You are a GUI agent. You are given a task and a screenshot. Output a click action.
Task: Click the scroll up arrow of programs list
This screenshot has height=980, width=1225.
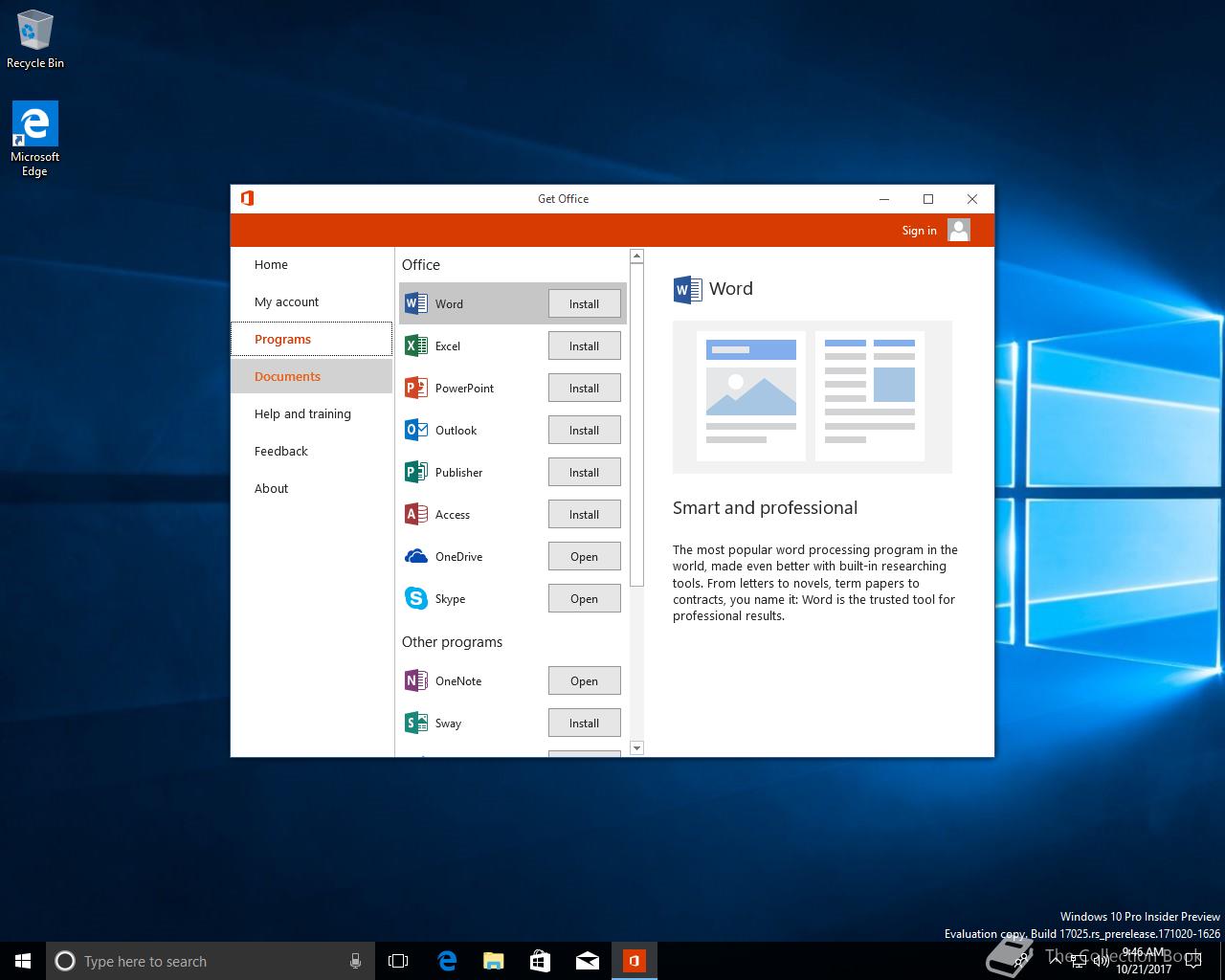pyautogui.click(x=637, y=256)
